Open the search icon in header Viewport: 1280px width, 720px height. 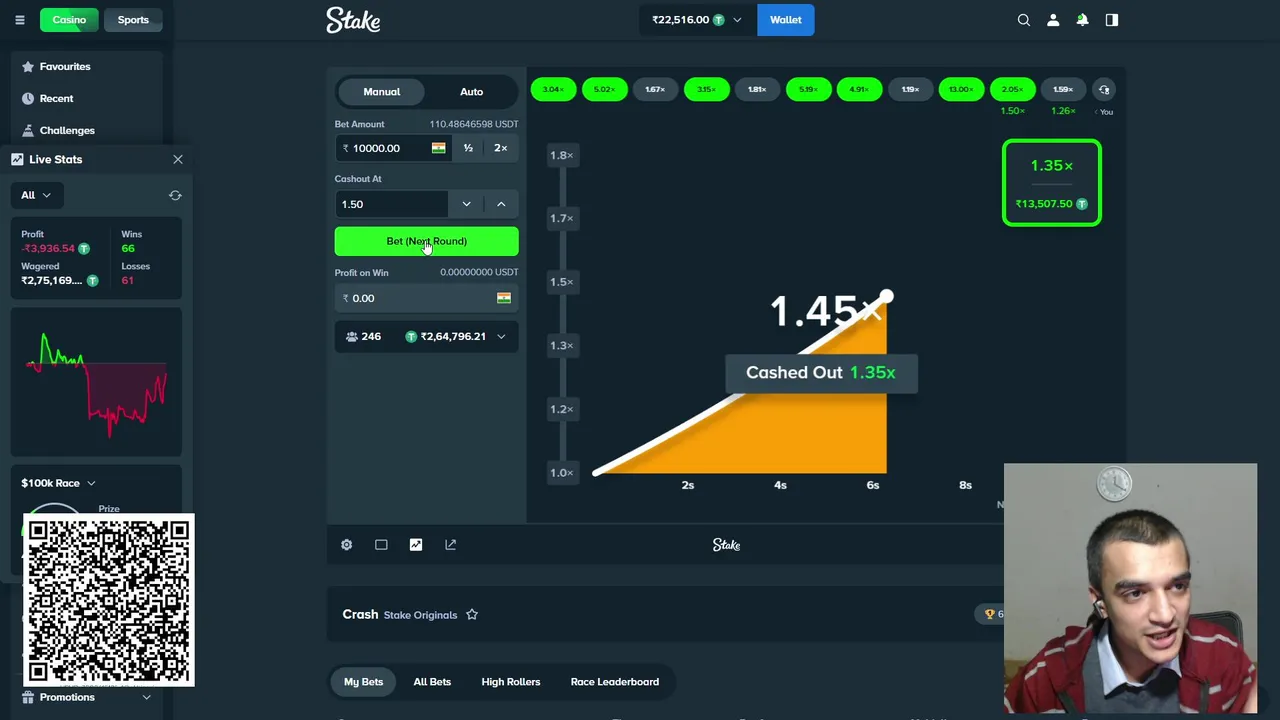(1024, 20)
